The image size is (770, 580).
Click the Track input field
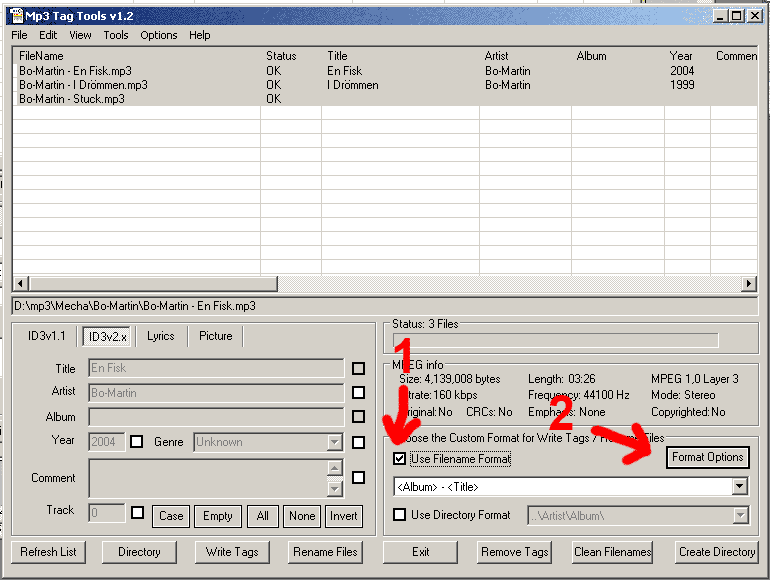[x=107, y=513]
